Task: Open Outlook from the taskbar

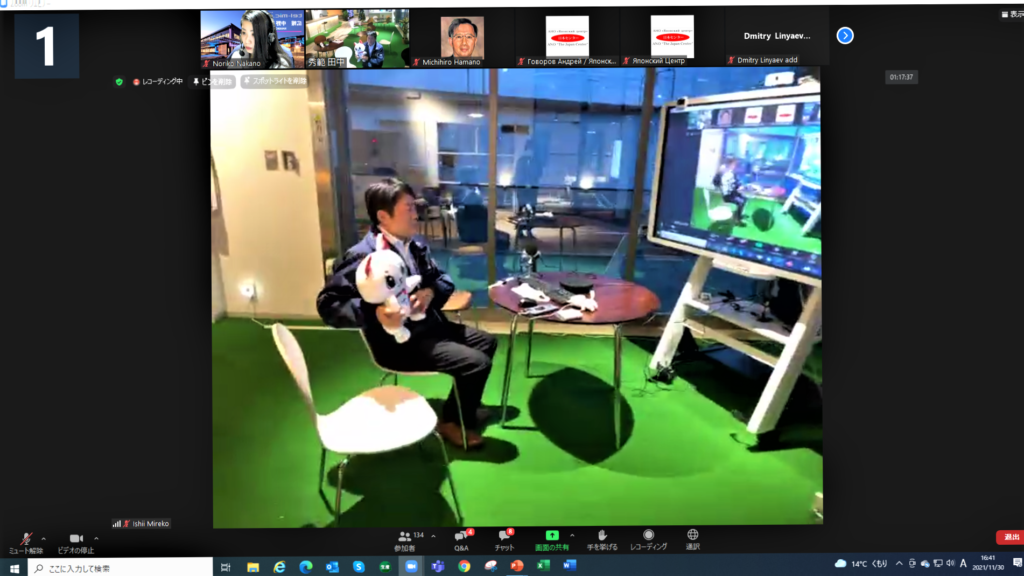Action: pyautogui.click(x=332, y=567)
